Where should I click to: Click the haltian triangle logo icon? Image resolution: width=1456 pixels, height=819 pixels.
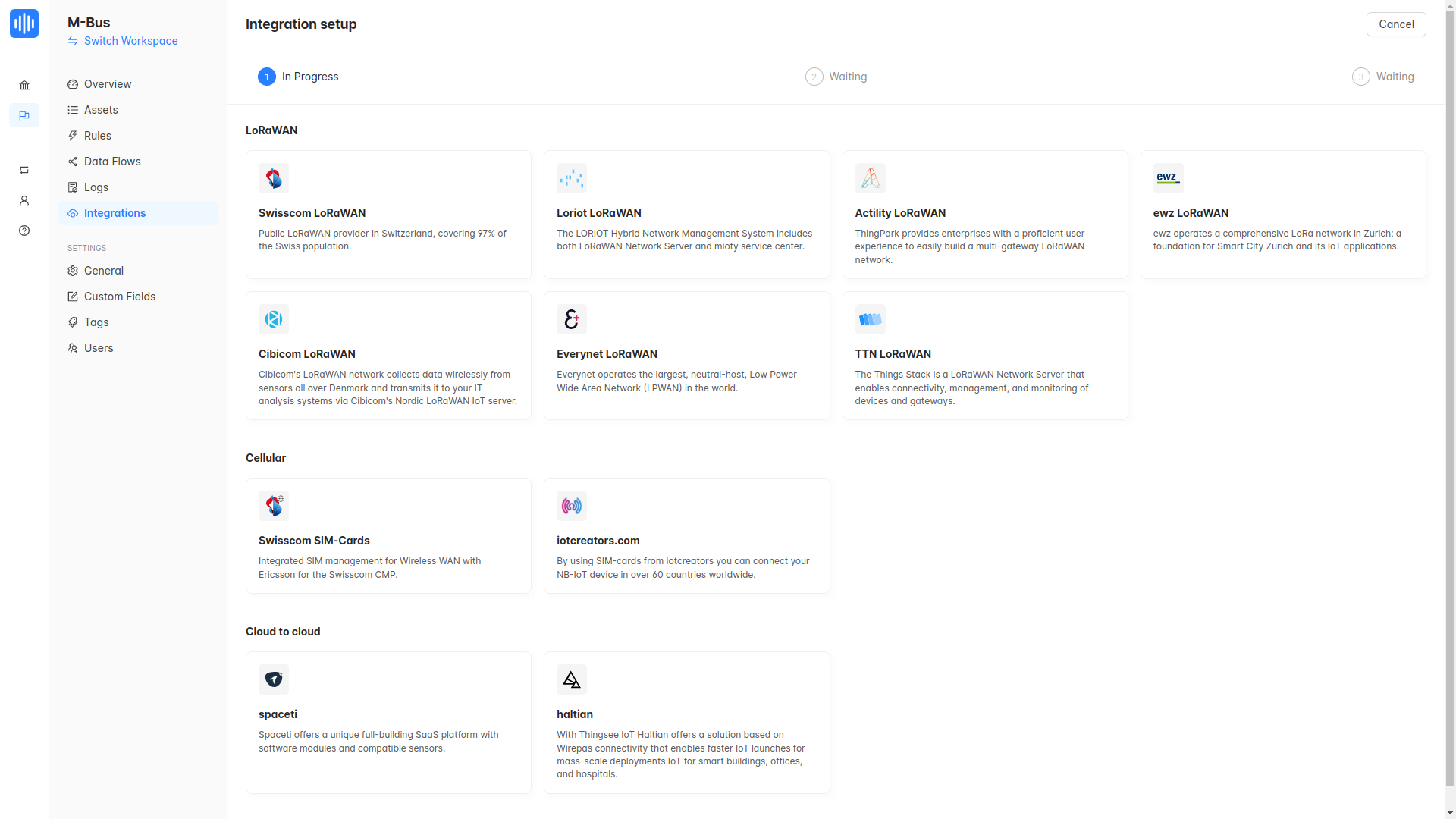pos(571,679)
